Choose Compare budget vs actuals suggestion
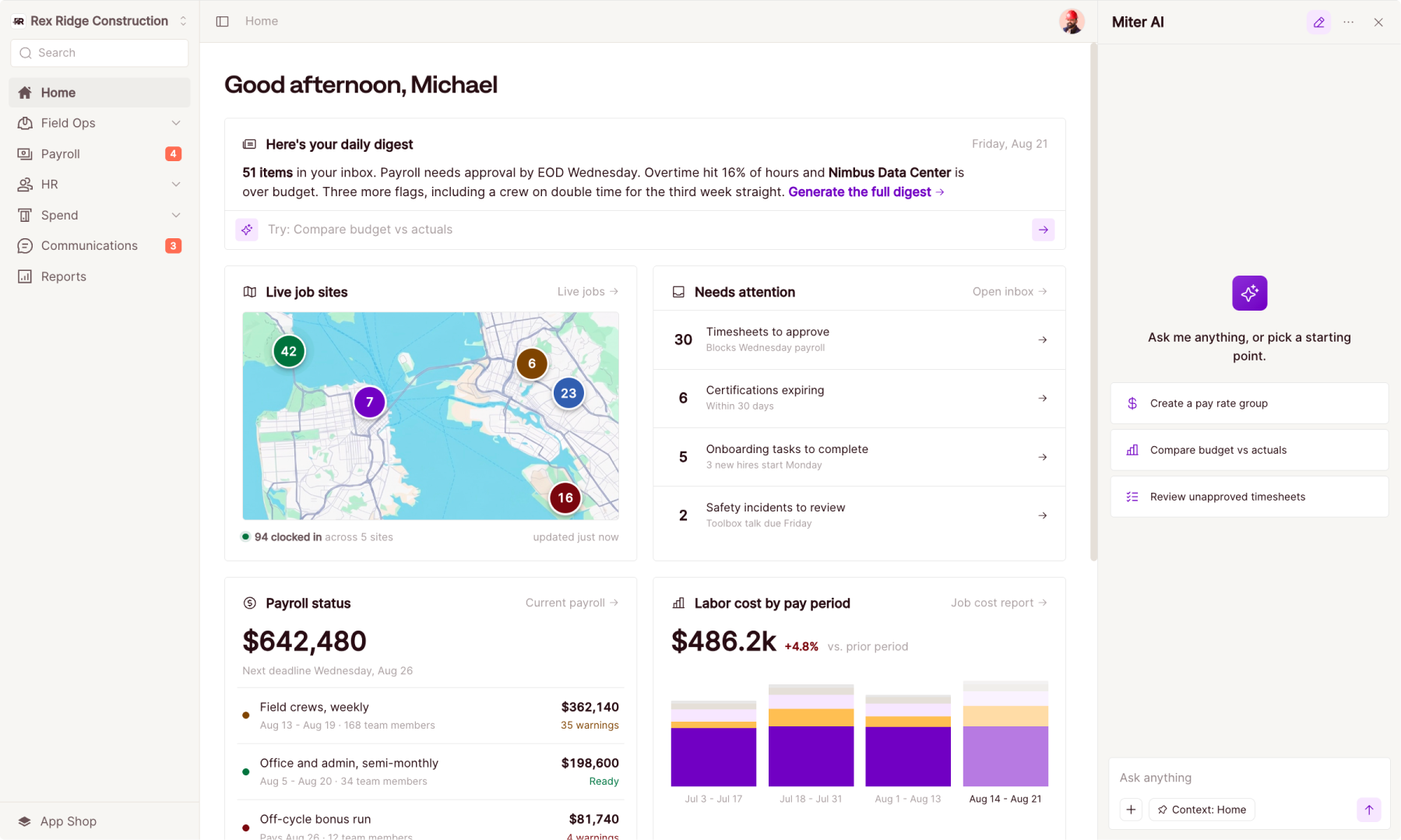 coord(1249,450)
